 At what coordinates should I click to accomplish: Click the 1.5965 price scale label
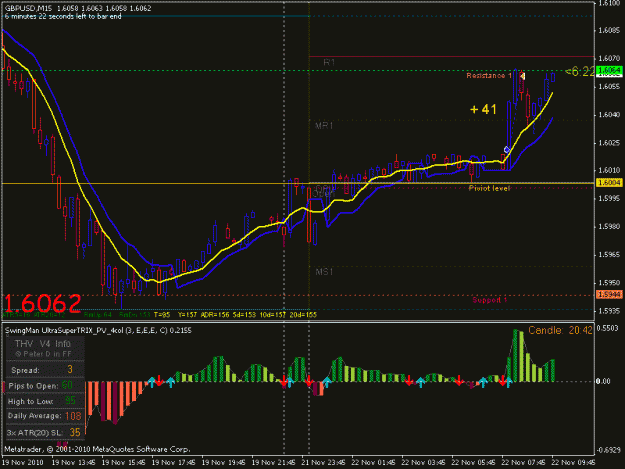[609, 255]
